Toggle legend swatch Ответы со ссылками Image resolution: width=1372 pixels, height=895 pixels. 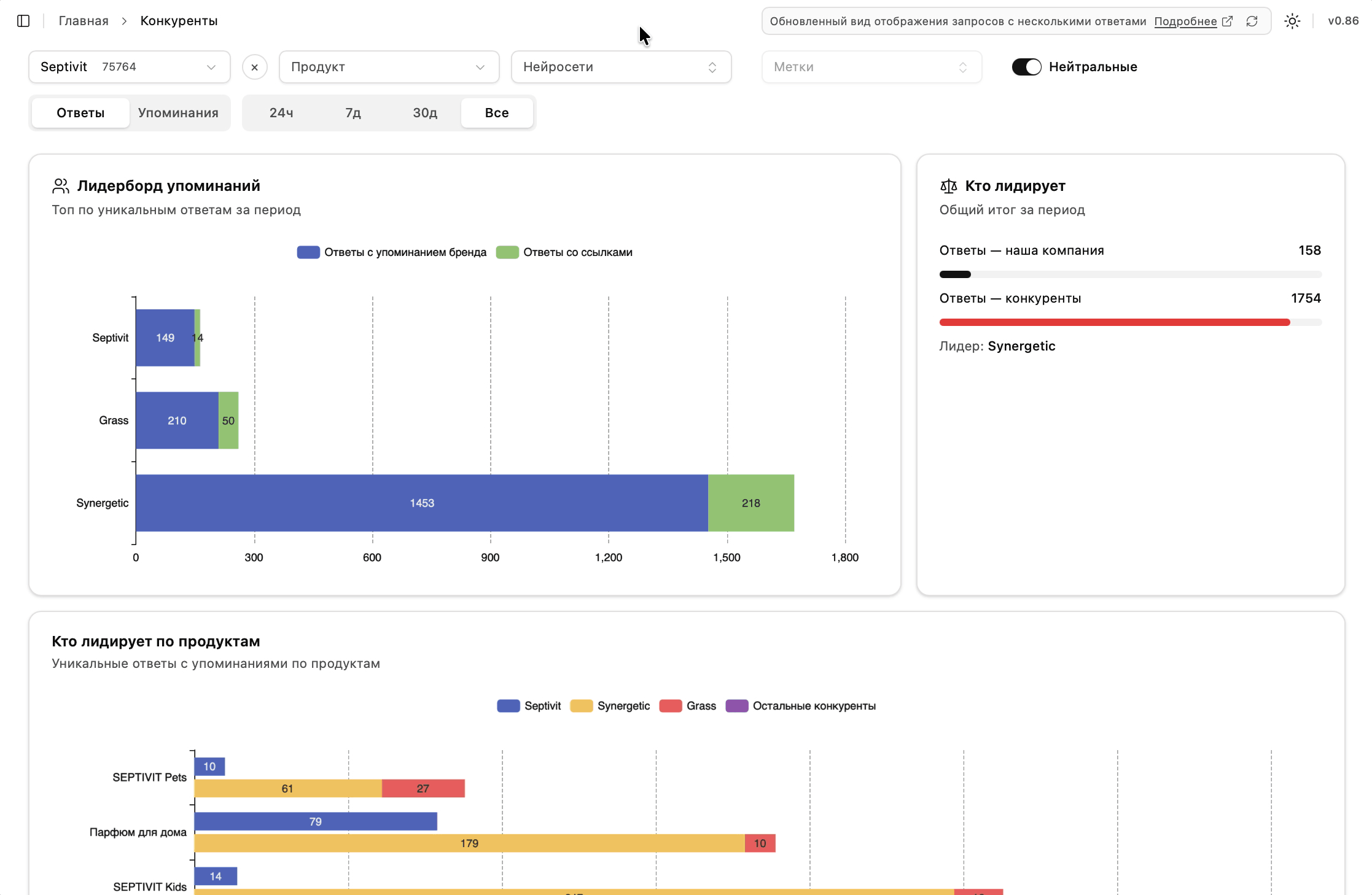(x=507, y=252)
